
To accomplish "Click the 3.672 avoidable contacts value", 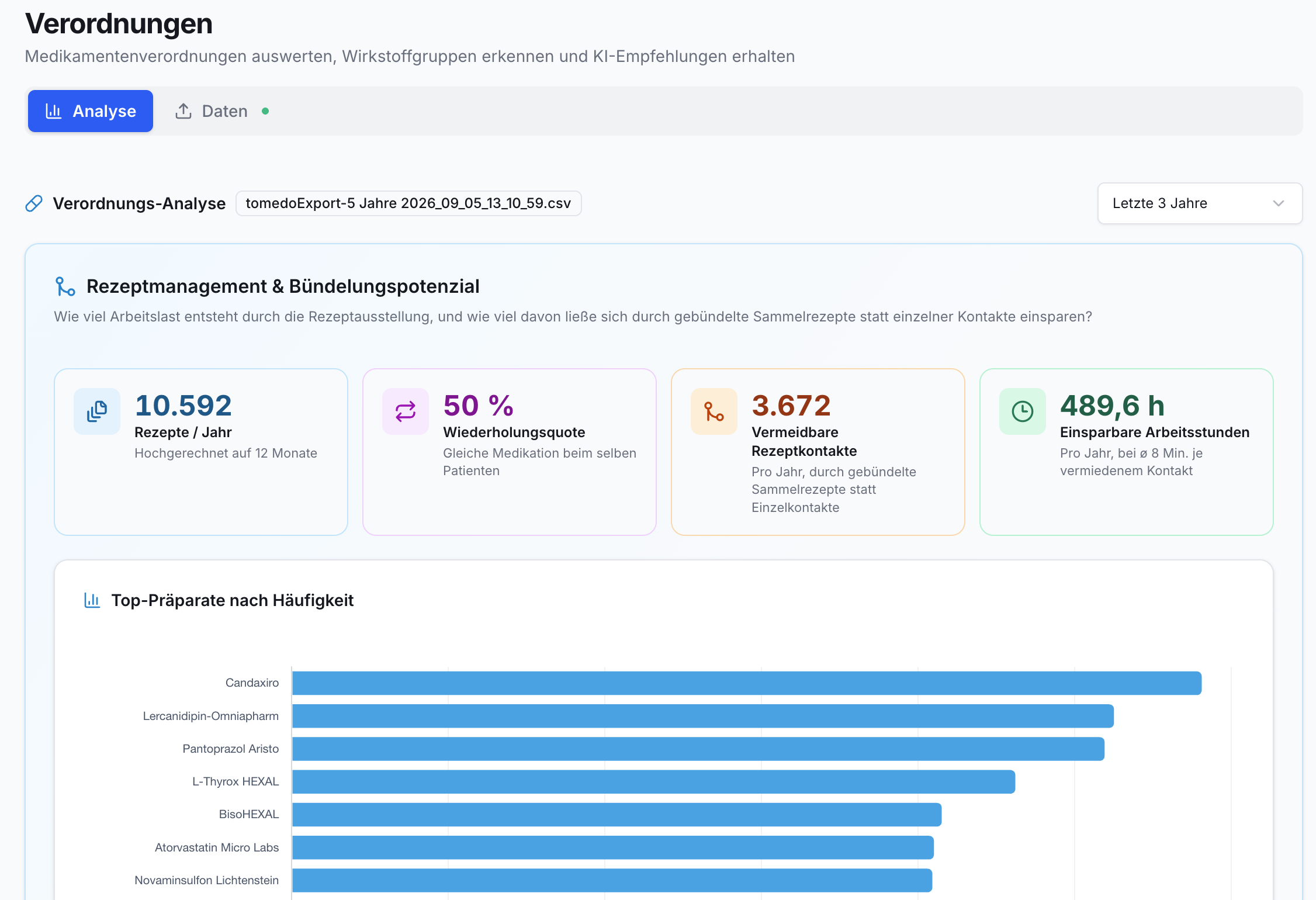I will pos(791,406).
